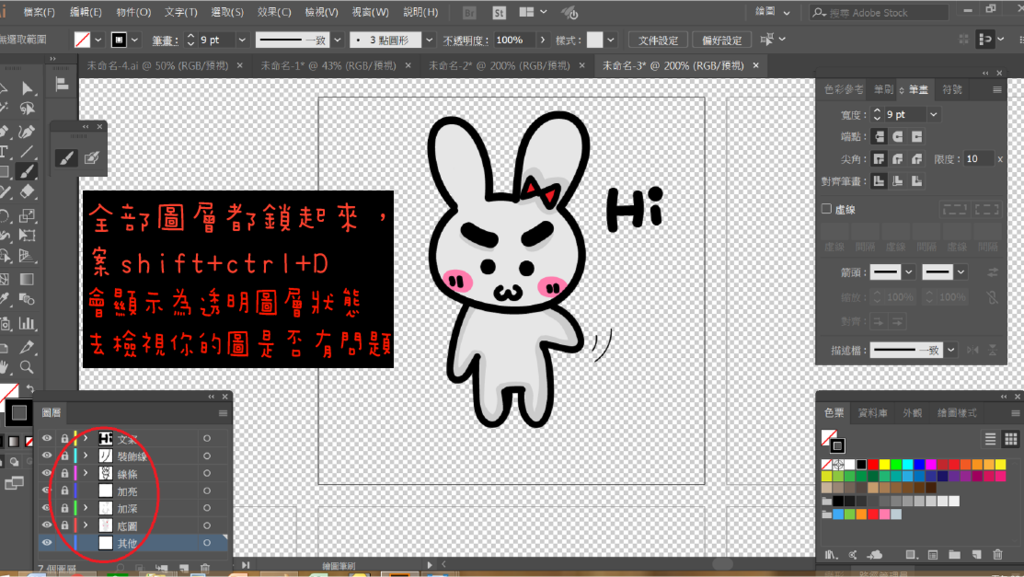Choose the Scale tool
The height and width of the screenshot is (577, 1024).
tap(27, 215)
